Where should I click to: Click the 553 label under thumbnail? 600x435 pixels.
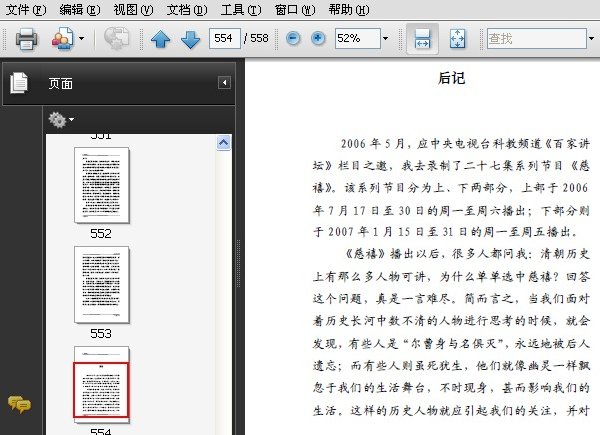101,333
